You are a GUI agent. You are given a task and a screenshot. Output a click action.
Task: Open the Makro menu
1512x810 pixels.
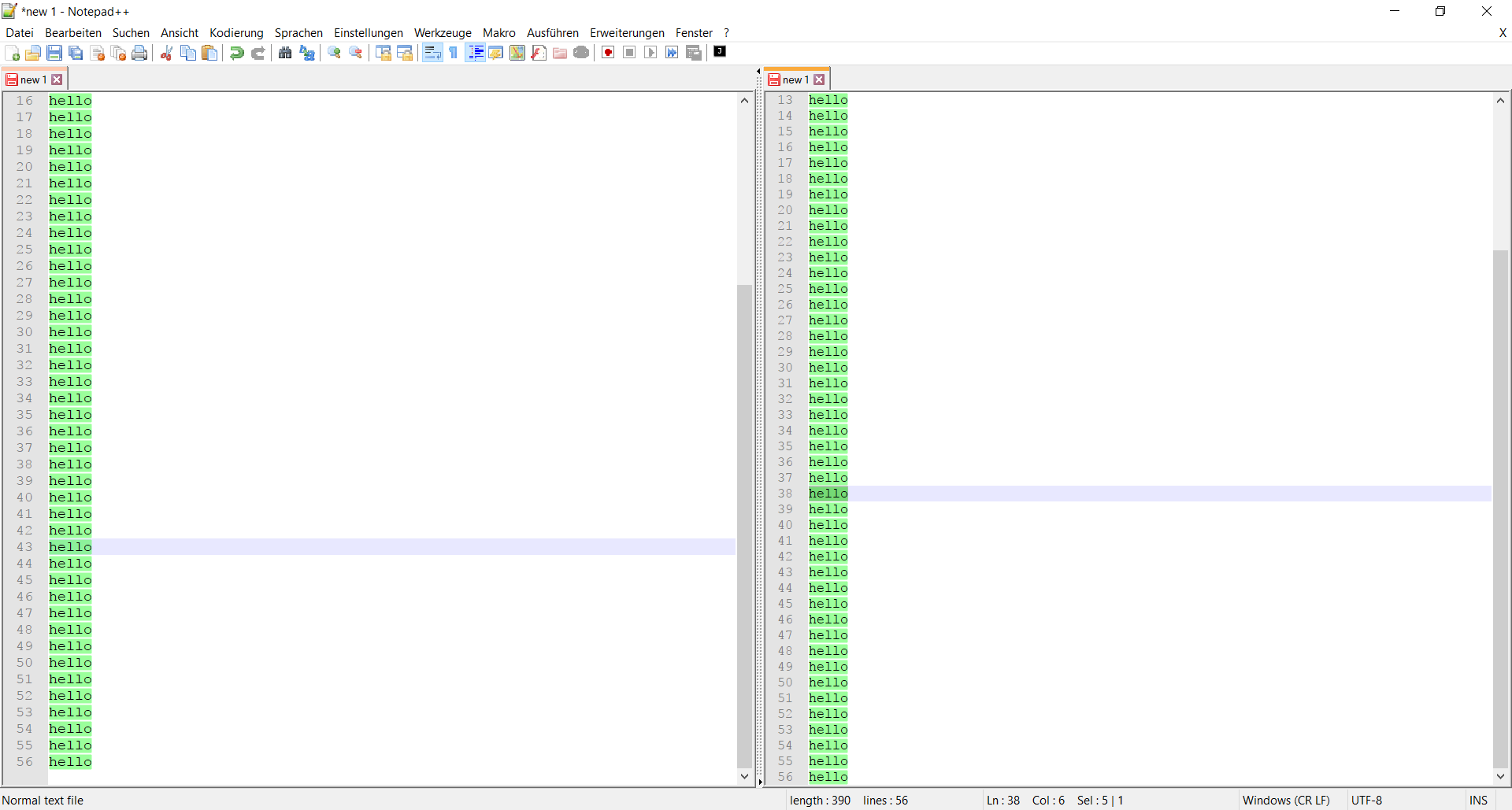498,33
